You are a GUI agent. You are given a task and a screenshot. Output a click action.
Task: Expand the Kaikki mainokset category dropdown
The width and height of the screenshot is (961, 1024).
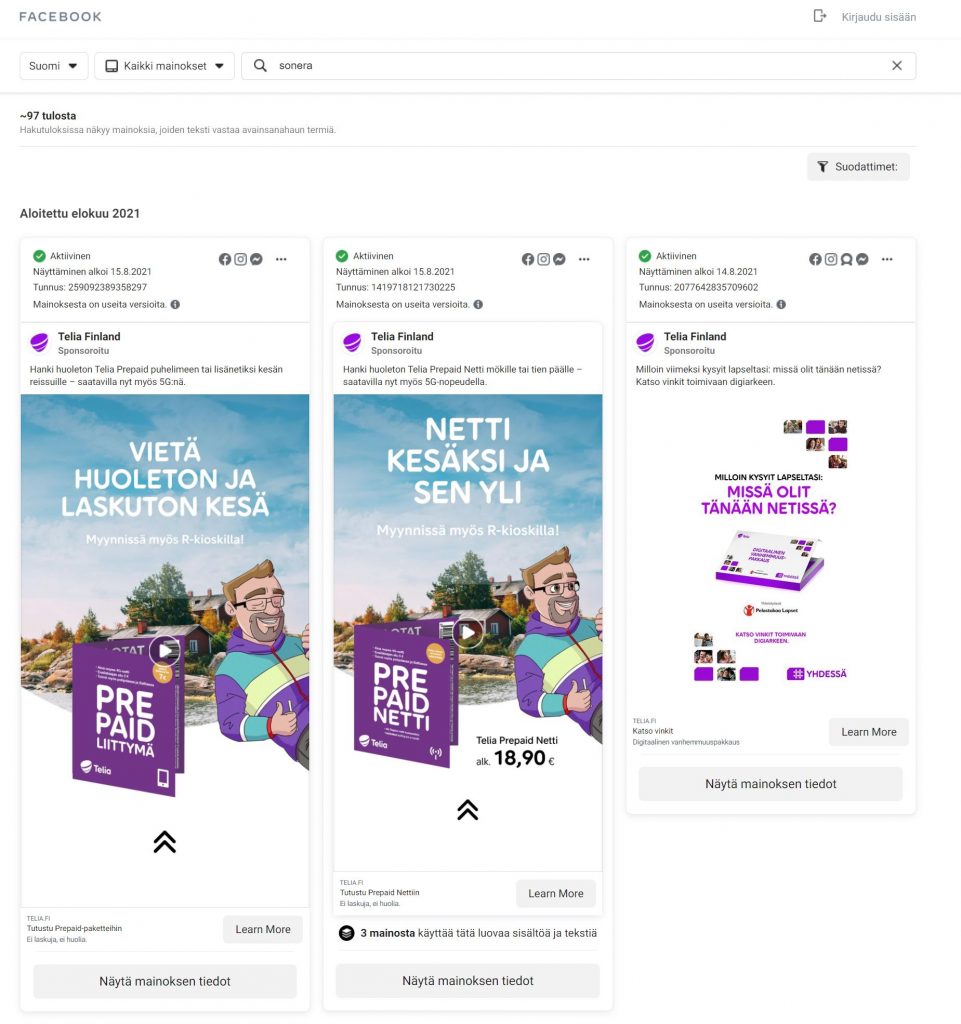[165, 66]
